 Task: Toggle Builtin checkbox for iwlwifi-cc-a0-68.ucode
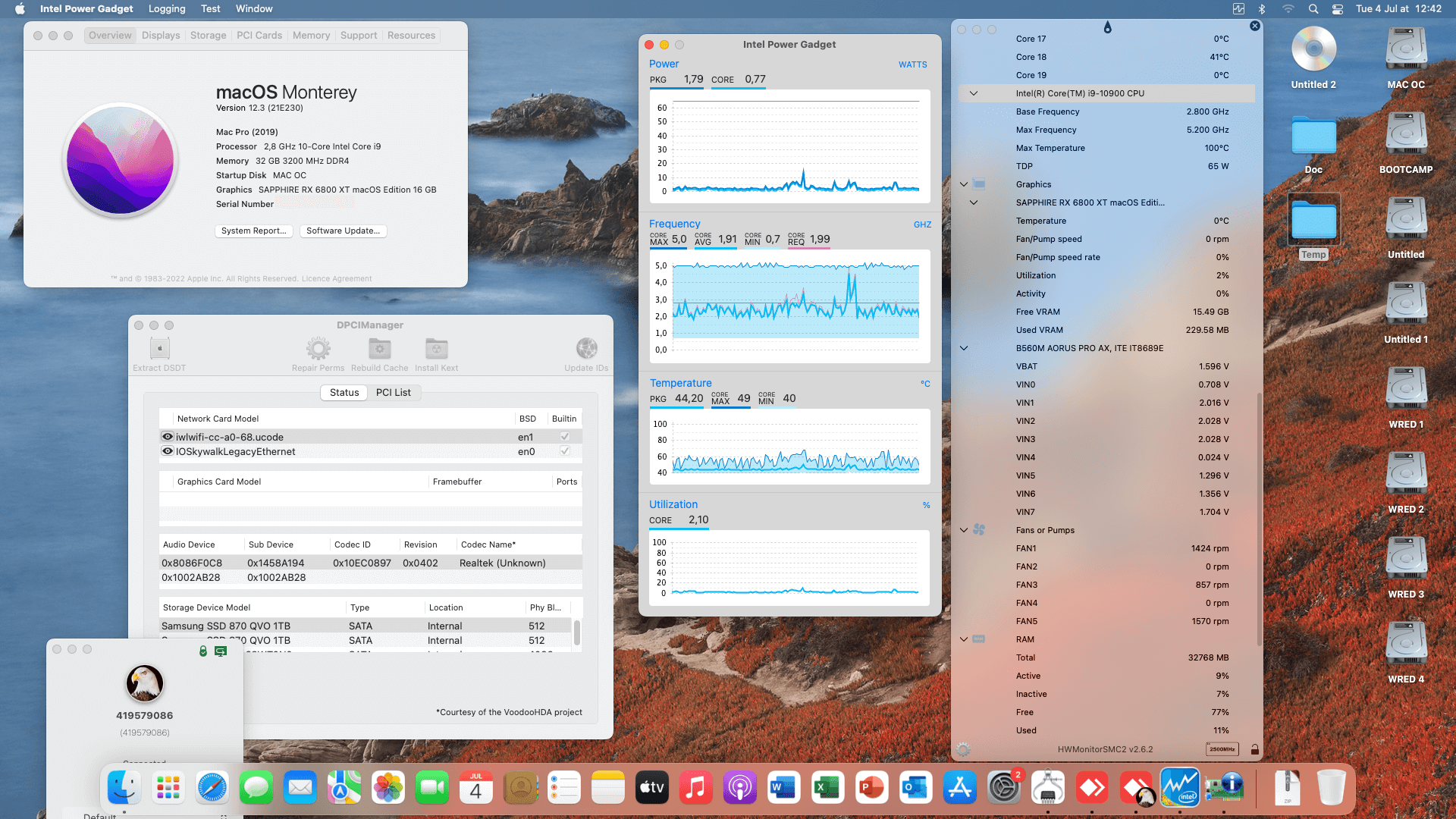[564, 437]
